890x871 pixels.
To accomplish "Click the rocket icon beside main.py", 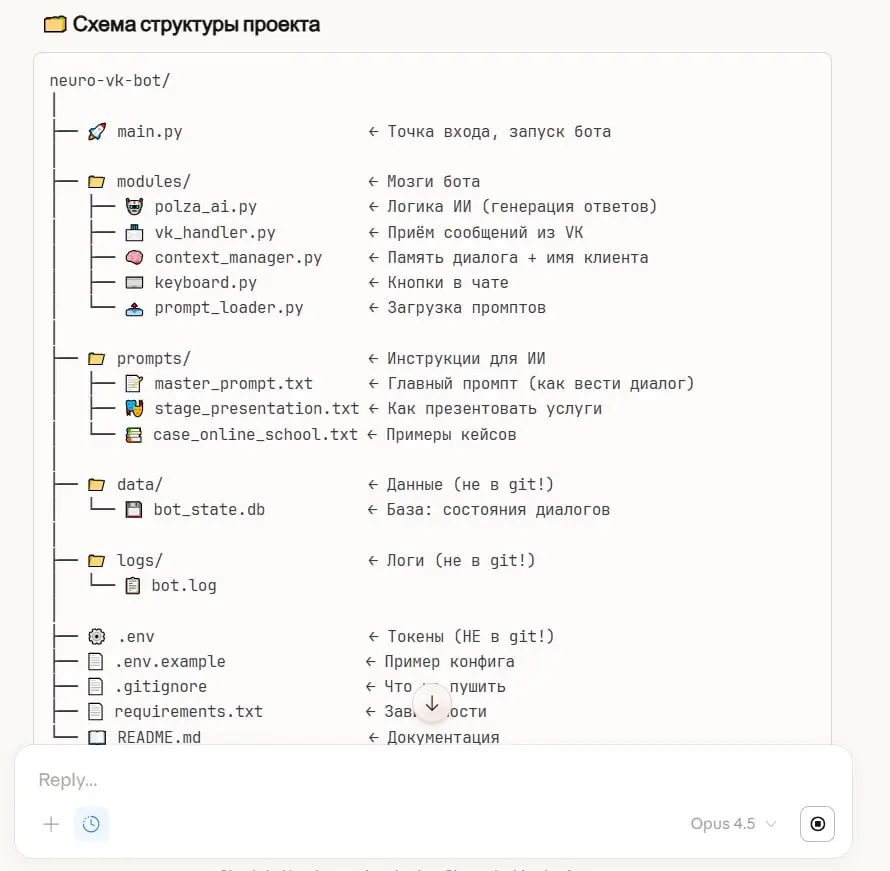I will tap(97, 132).
